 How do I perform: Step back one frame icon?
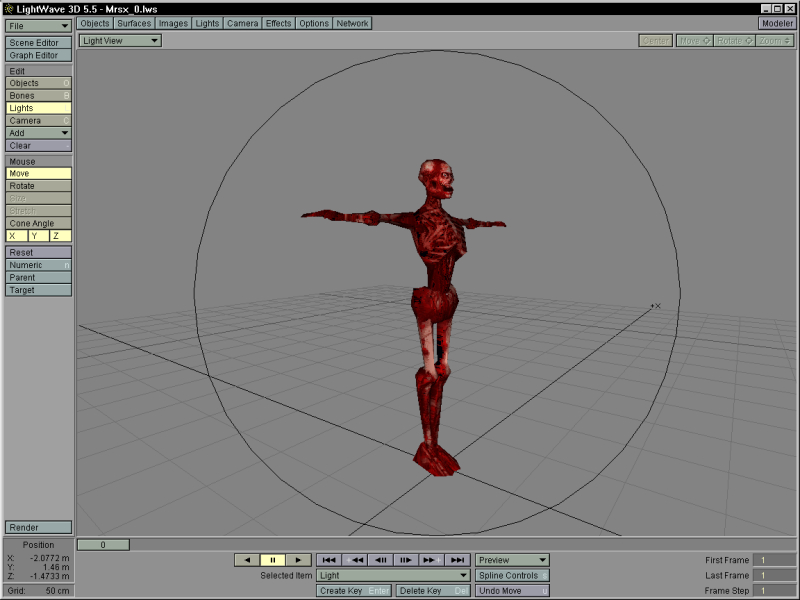point(381,560)
